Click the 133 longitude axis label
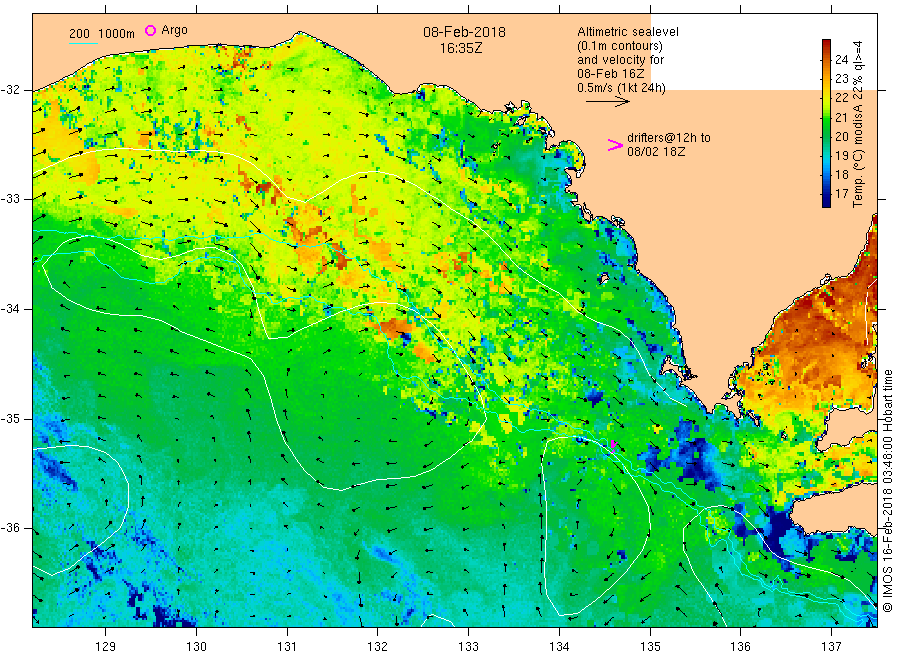This screenshot has width=900, height=660. coord(468,647)
